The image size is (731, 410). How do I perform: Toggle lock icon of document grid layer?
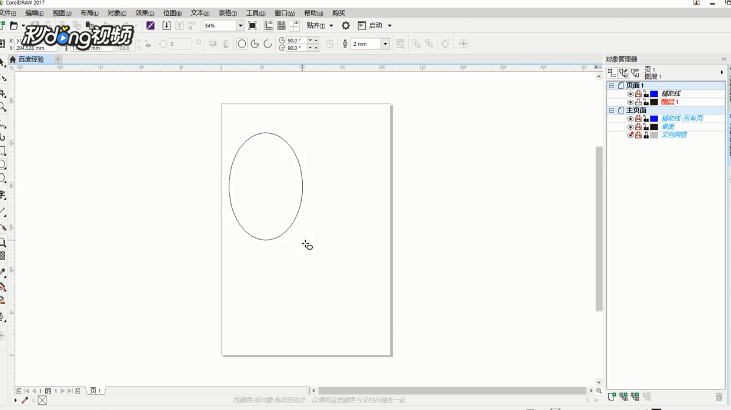pyautogui.click(x=646, y=135)
